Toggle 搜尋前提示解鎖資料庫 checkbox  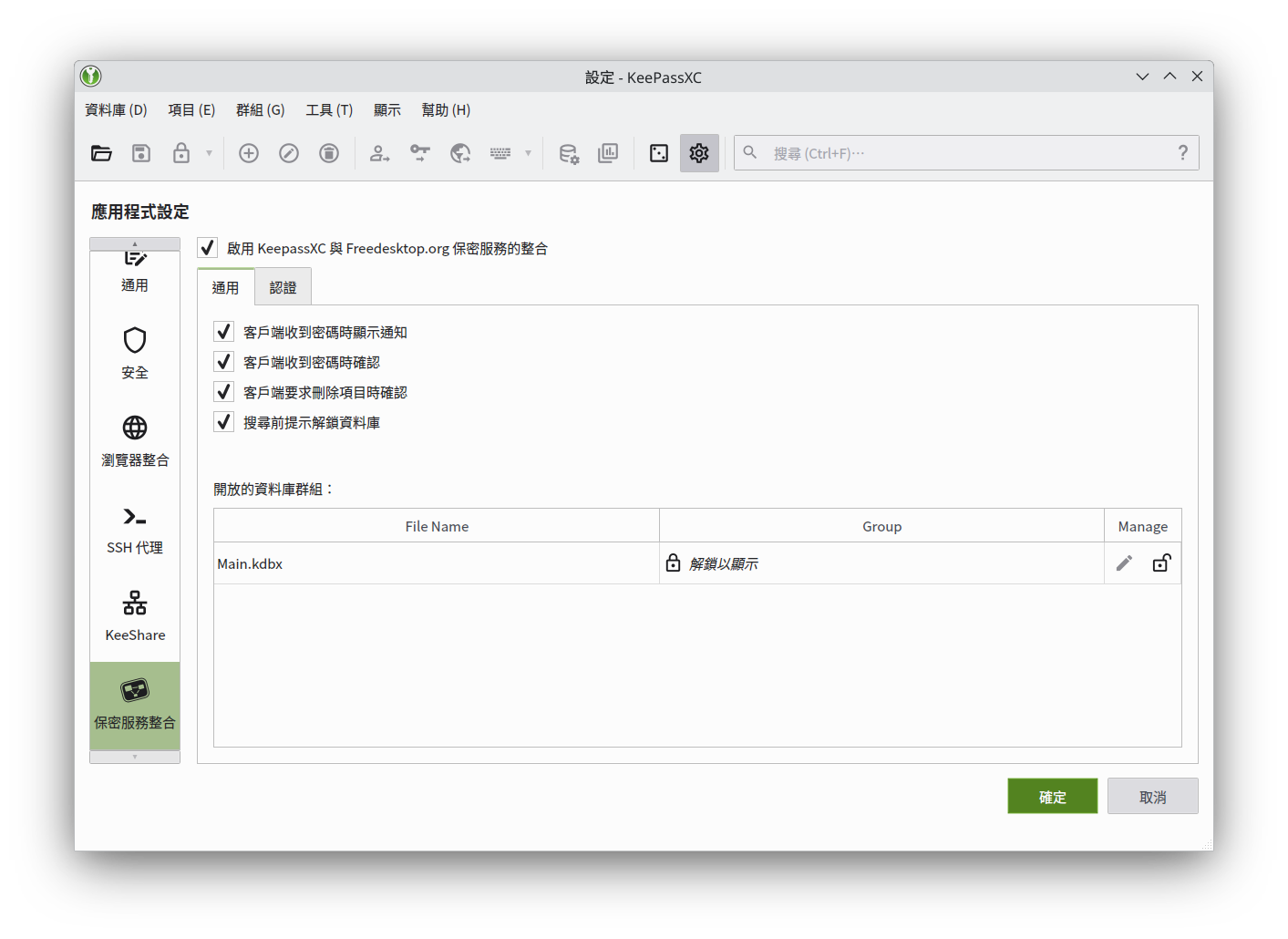click(x=223, y=422)
